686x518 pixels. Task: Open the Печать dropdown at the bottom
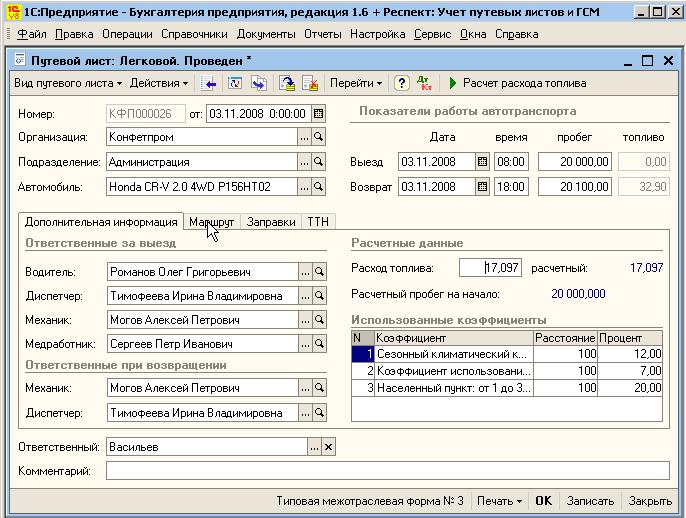pyautogui.click(x=499, y=501)
